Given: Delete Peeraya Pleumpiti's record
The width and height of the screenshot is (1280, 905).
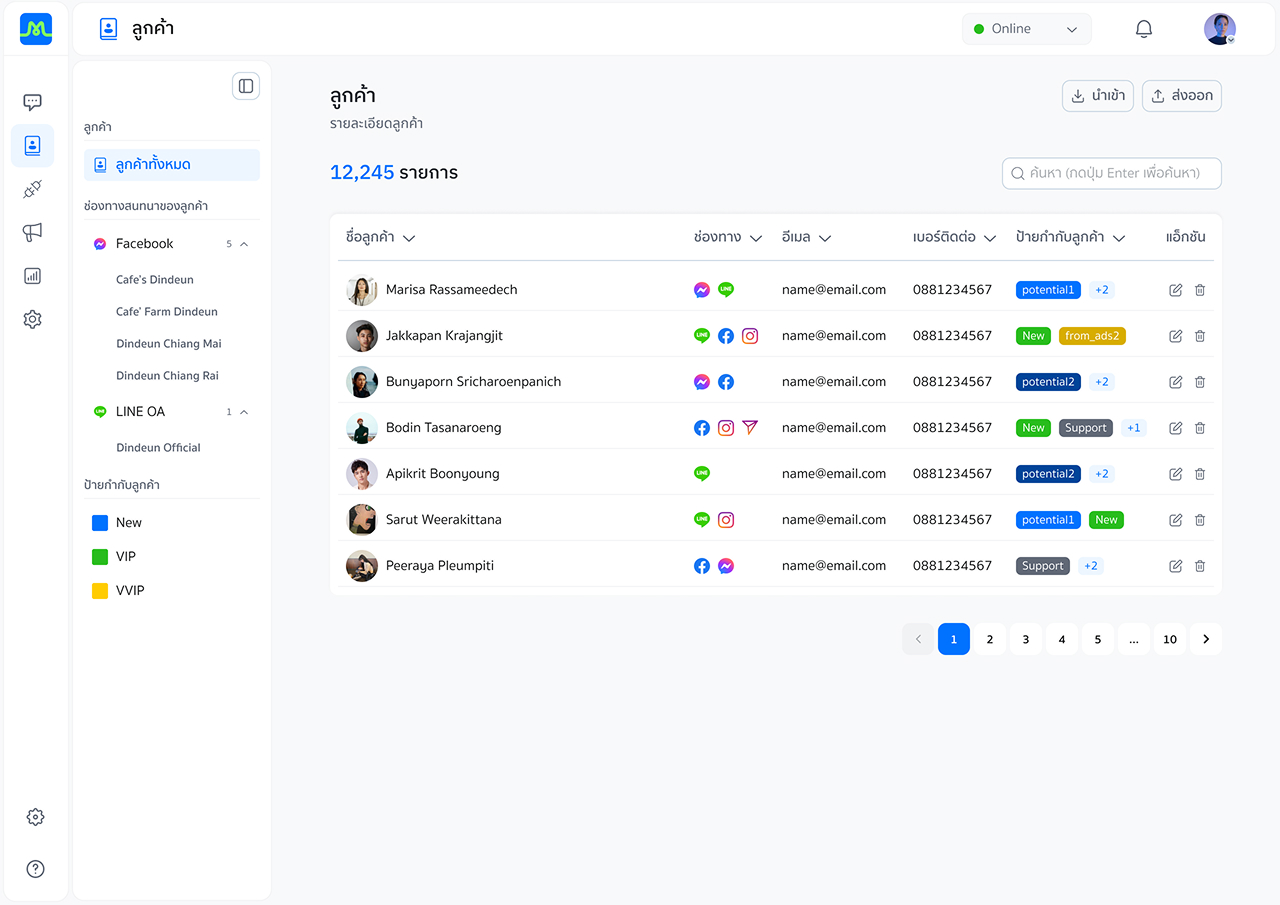Looking at the screenshot, I should pos(1200,566).
